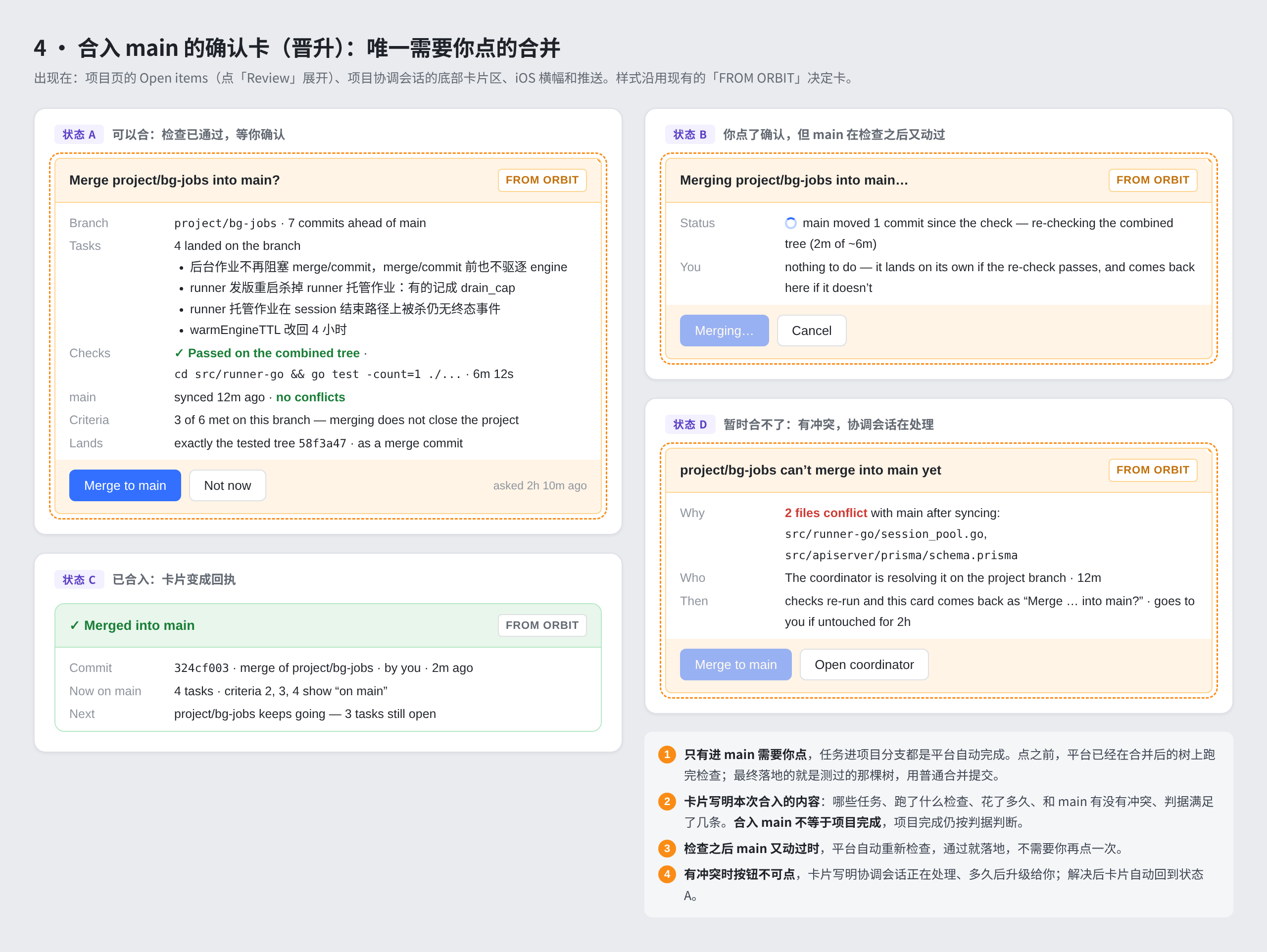The height and width of the screenshot is (952, 1267).
Task: Click the 'runner 发版重启杀掉 runner 托管作业' task item
Action: 352,287
